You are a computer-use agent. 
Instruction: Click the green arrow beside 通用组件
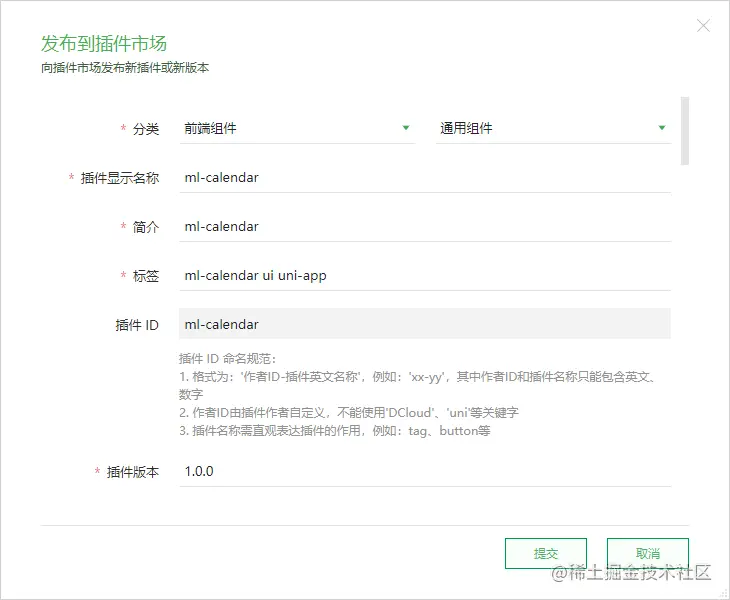pos(661,128)
